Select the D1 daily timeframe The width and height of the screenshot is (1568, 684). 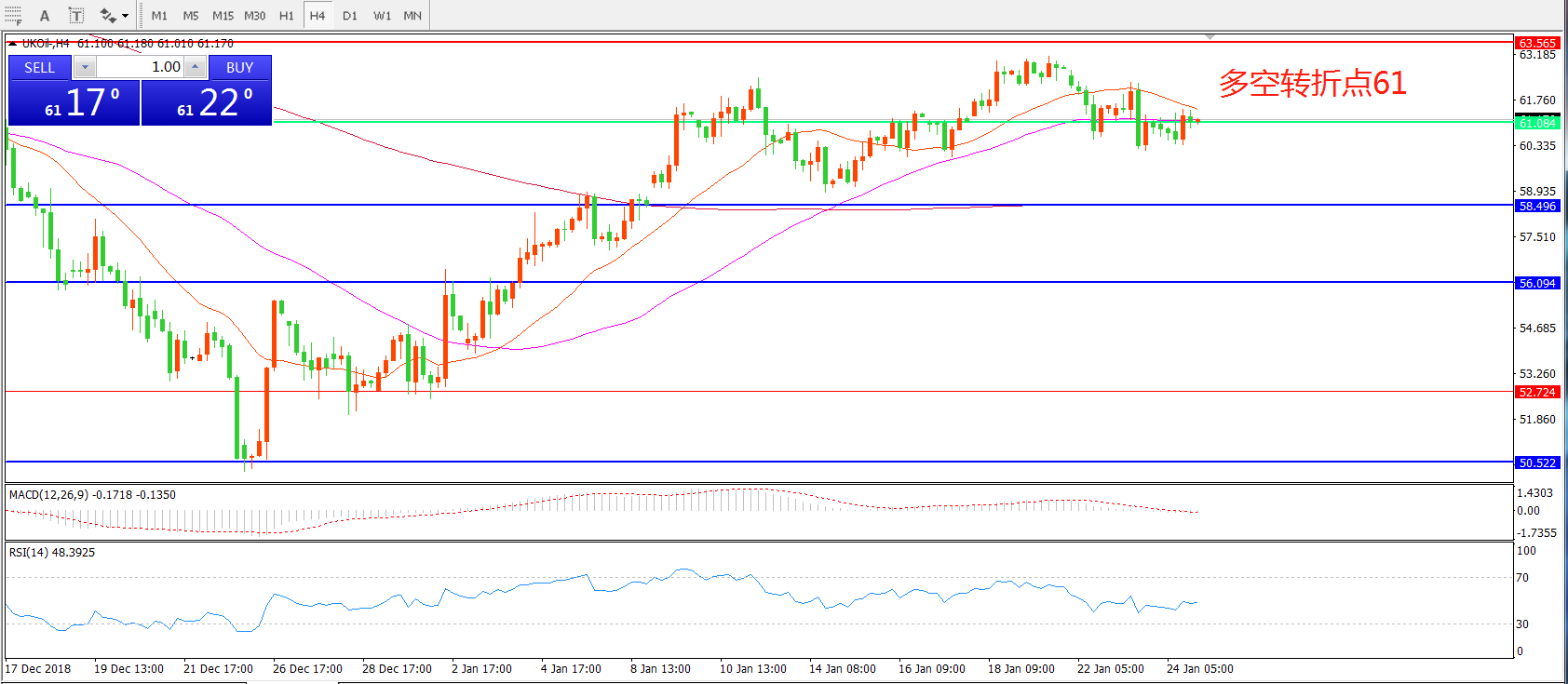tap(349, 15)
